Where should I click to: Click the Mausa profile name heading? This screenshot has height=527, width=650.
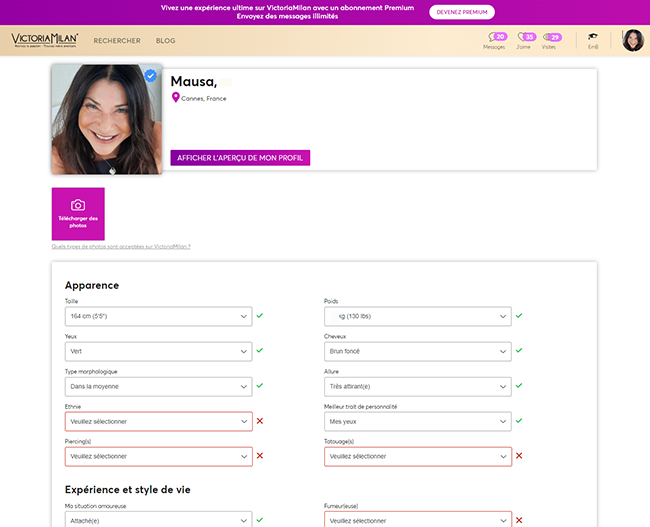(194, 82)
